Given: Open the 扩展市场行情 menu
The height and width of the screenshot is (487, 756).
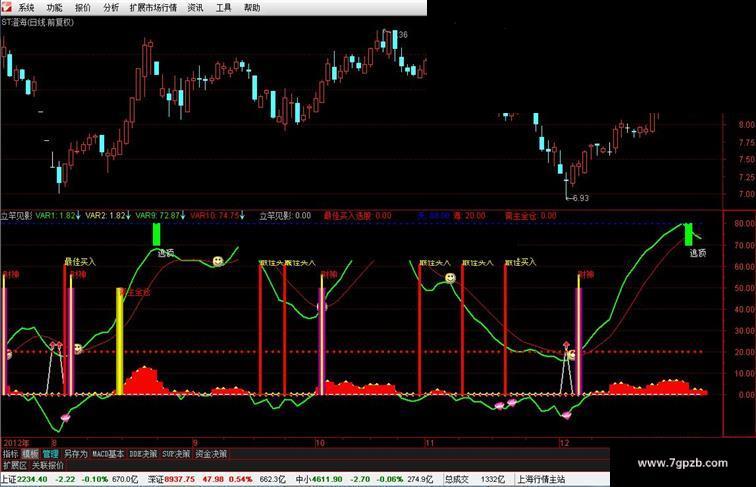Looking at the screenshot, I should 153,8.
